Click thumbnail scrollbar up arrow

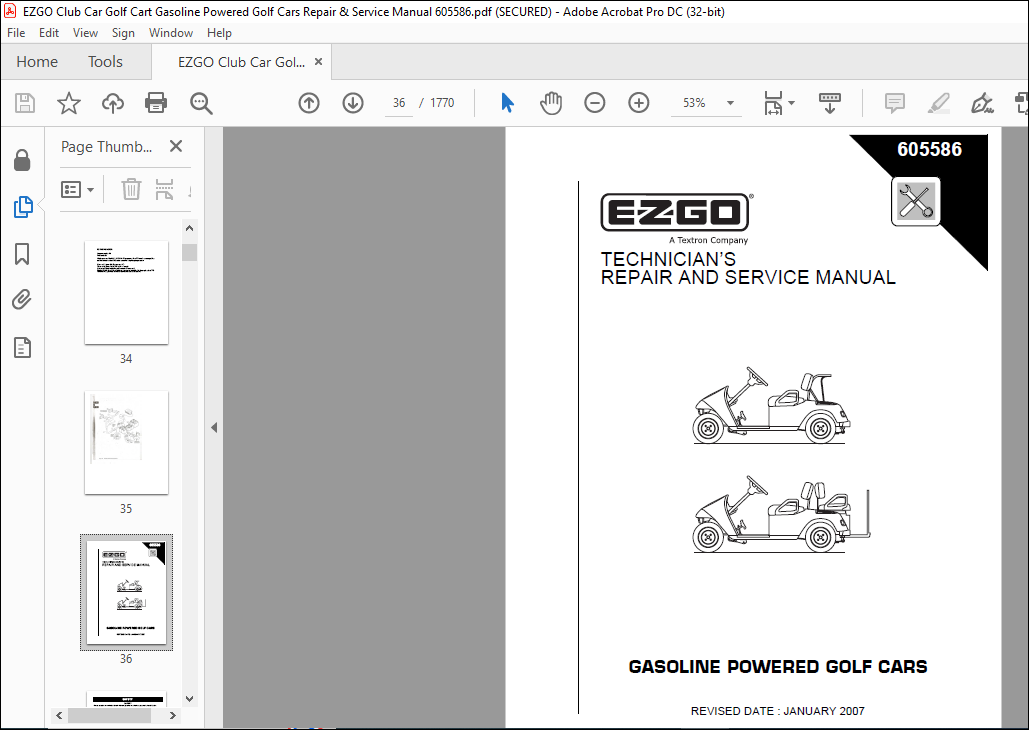click(190, 228)
